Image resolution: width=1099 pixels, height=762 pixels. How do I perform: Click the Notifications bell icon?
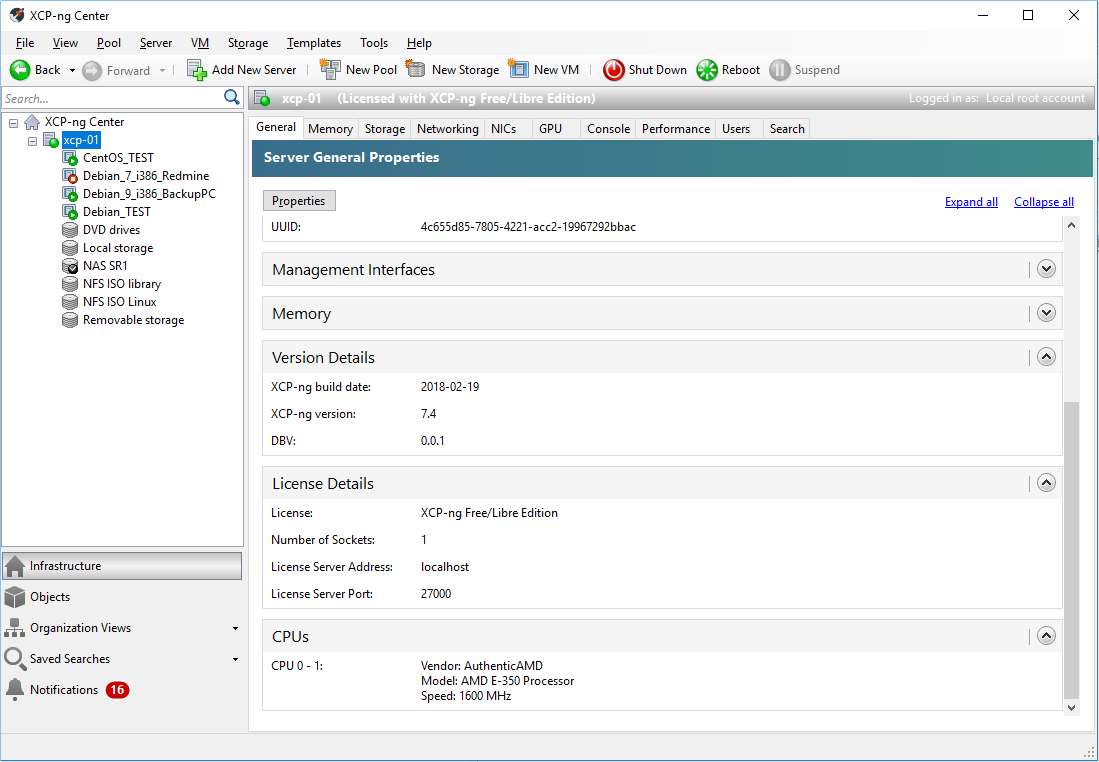(x=15, y=690)
